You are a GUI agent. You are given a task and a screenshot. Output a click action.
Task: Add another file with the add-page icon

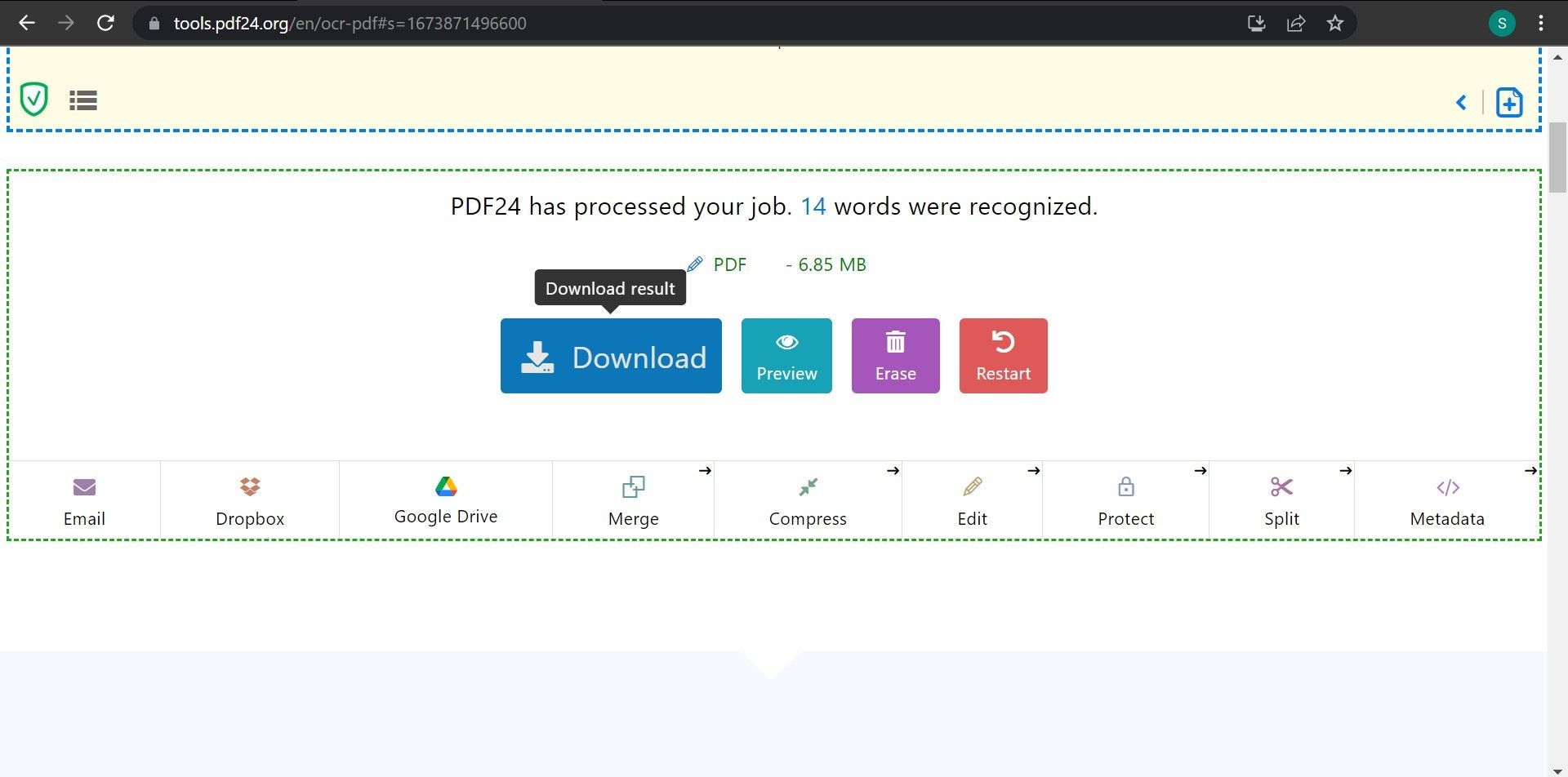point(1508,102)
